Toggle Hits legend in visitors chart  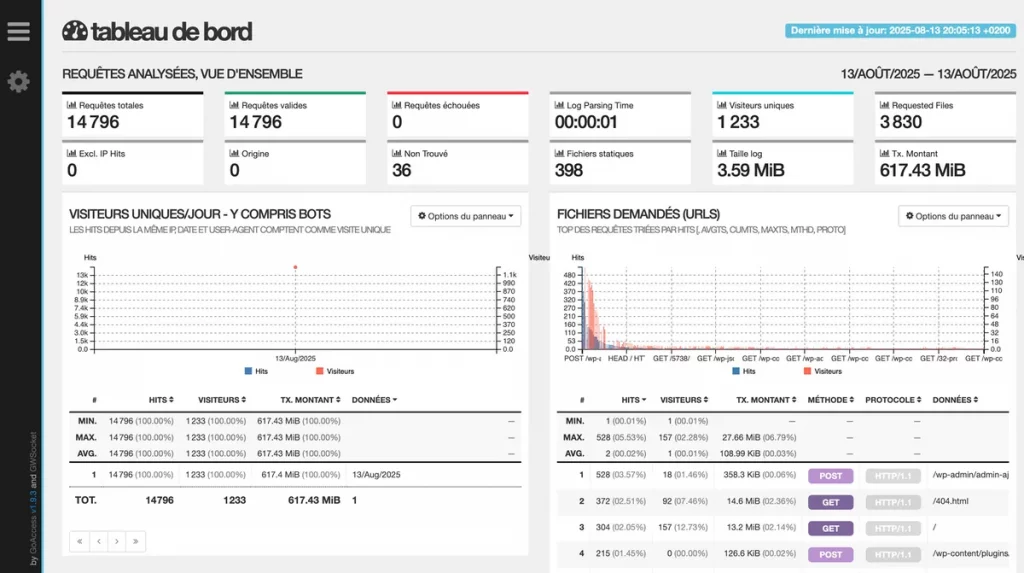tap(256, 371)
